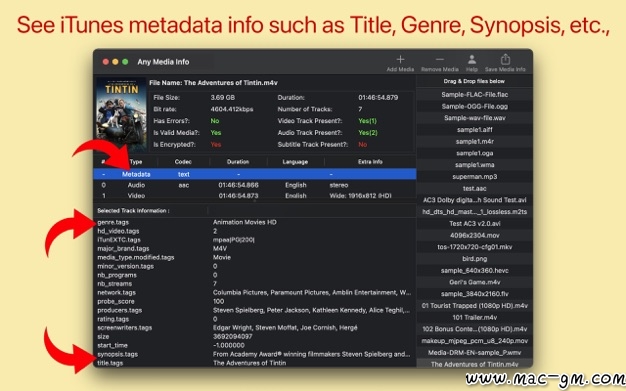Viewport: 626px width, 391px height.
Task: Click the title.tags row
Action: tap(255, 363)
